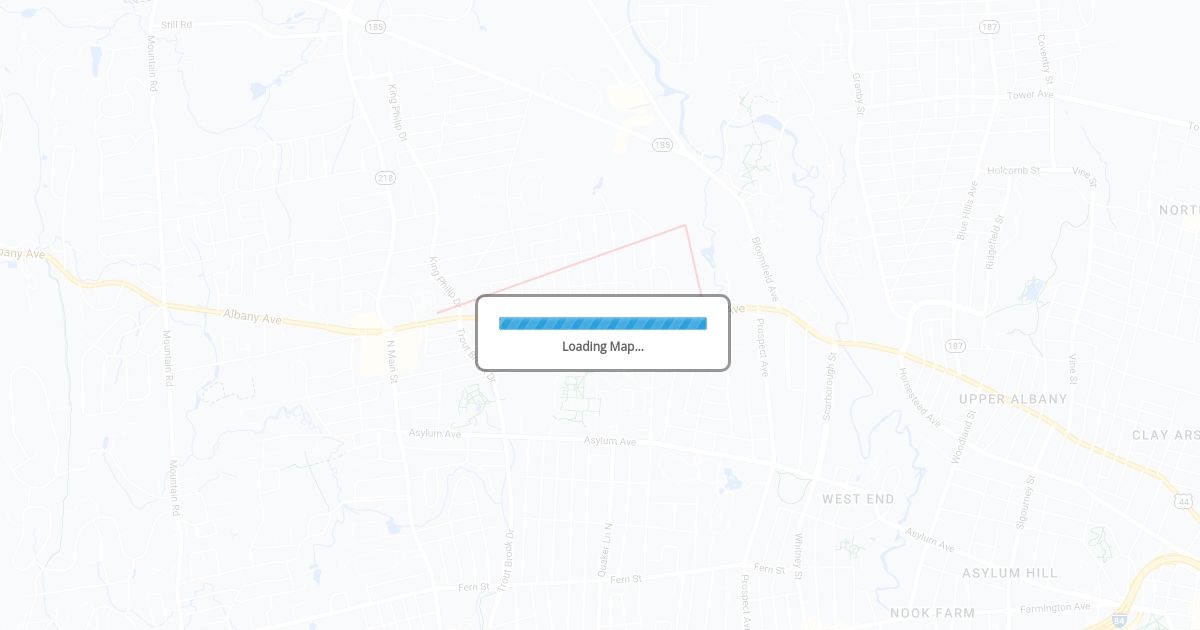This screenshot has height=630, width=1200.
Task: Select the WEST END neighborhood label
Action: 858,499
